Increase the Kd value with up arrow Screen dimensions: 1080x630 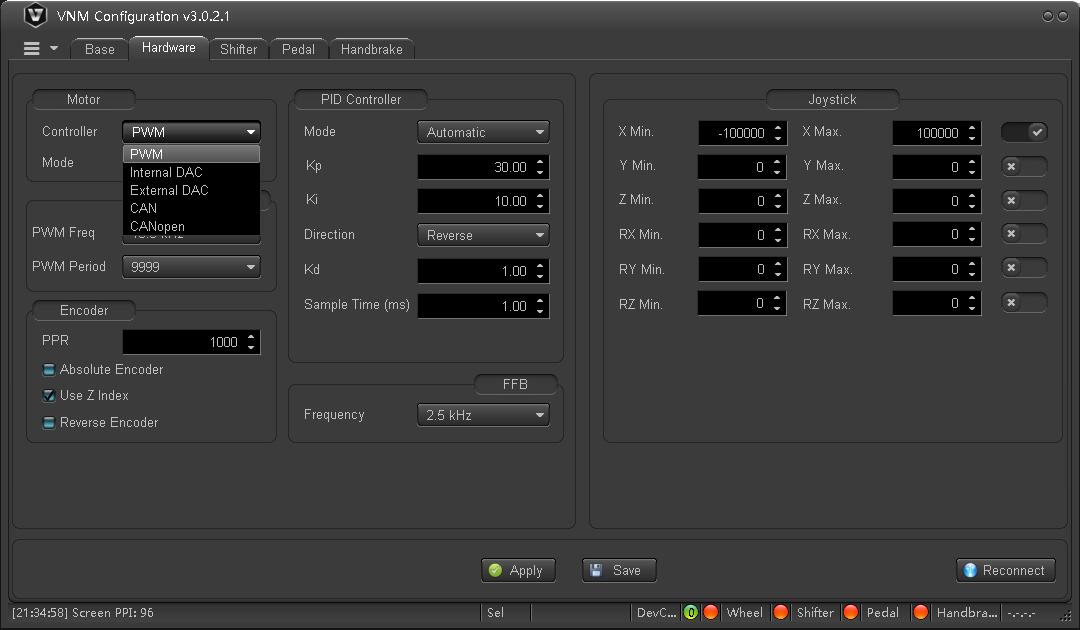coord(540,266)
